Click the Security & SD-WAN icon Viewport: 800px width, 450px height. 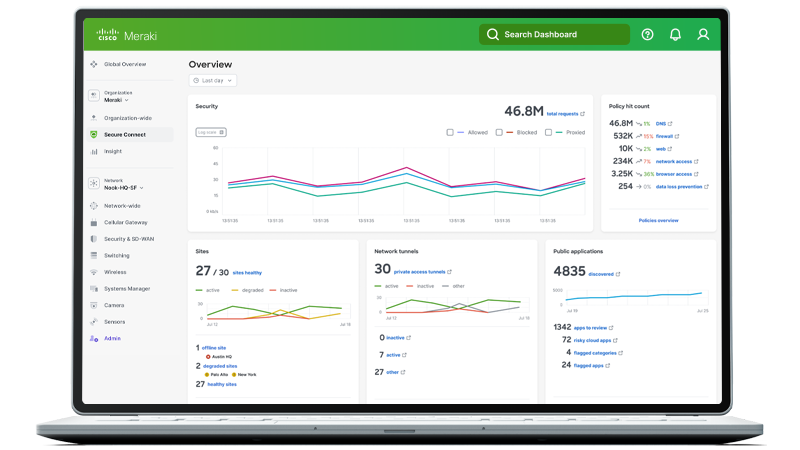click(x=93, y=239)
